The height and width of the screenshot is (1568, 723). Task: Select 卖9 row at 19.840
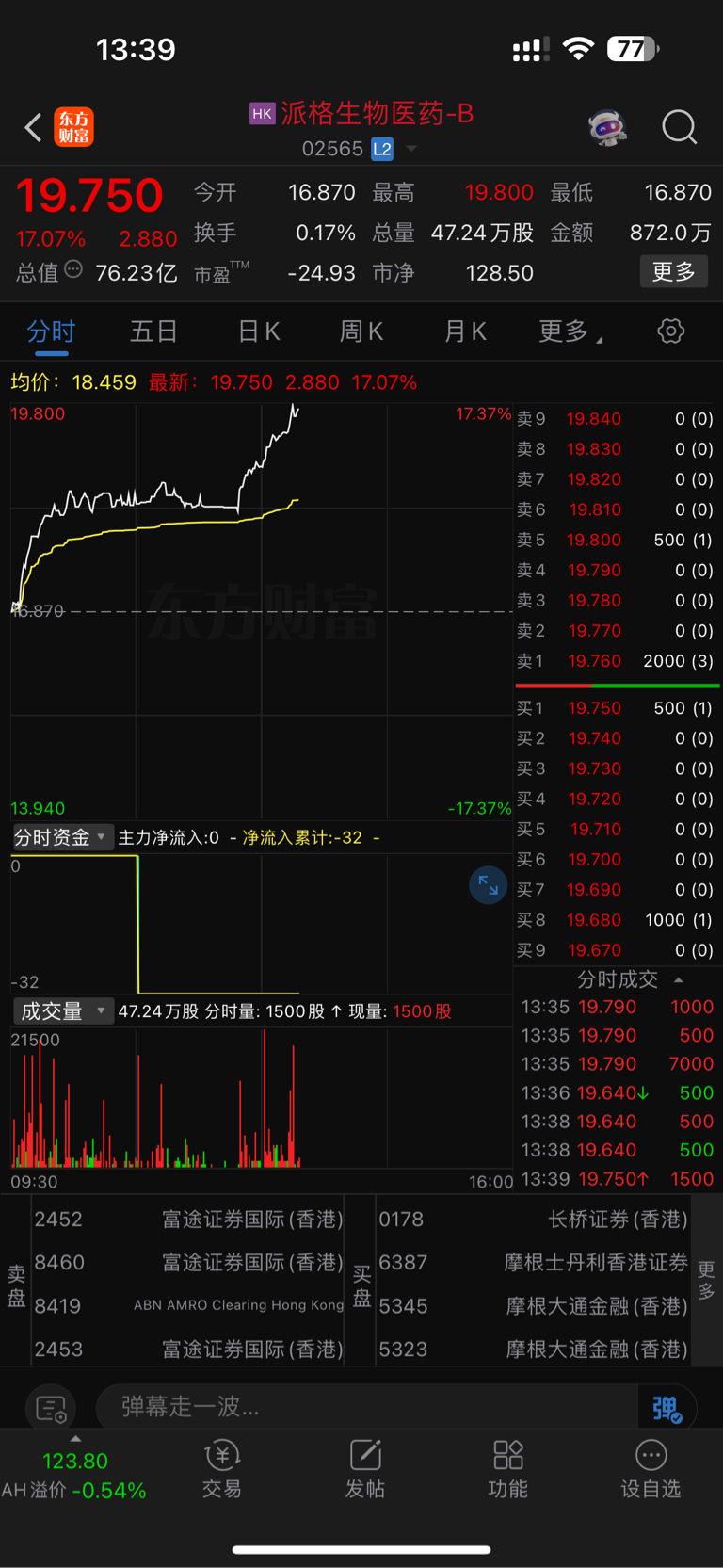616,419
